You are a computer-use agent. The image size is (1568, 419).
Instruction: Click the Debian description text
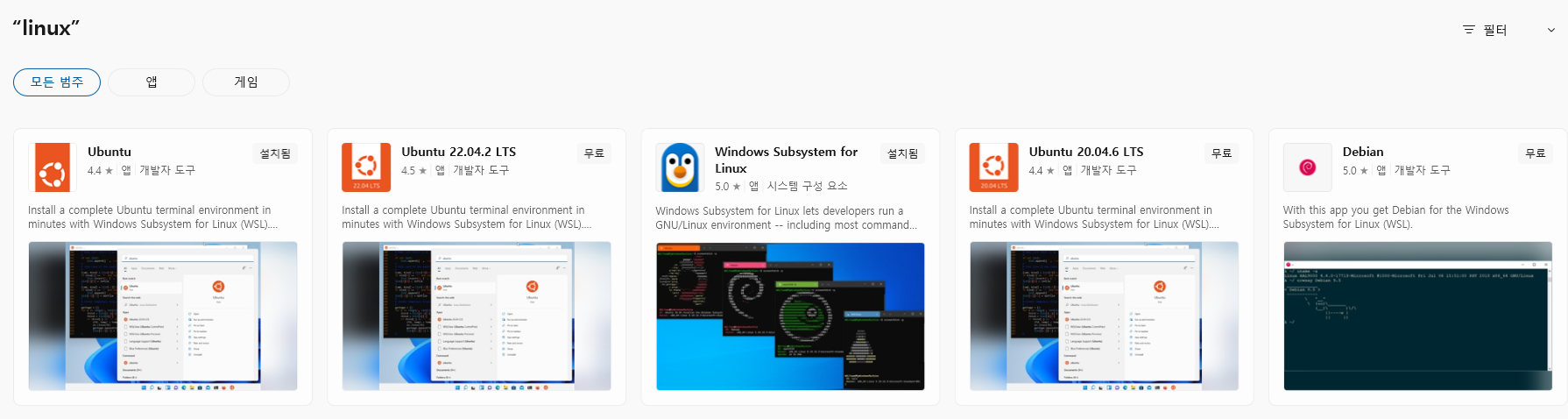tap(1395, 217)
